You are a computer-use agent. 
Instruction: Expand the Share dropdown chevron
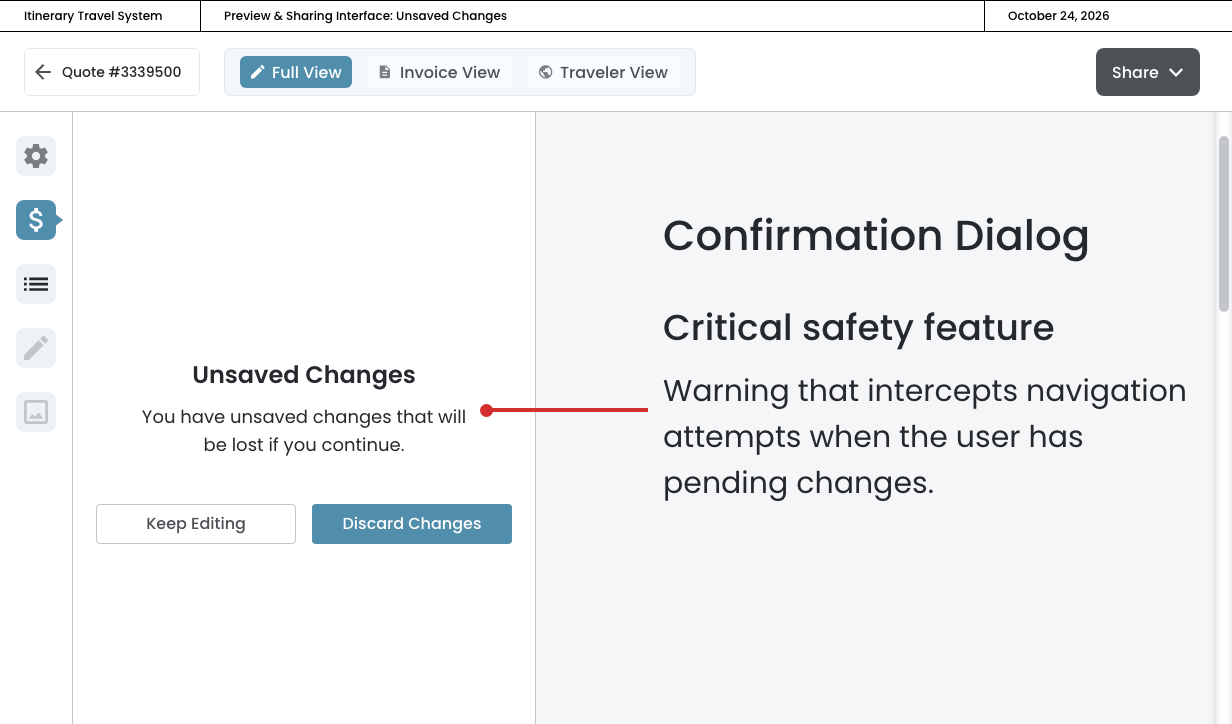click(1176, 72)
